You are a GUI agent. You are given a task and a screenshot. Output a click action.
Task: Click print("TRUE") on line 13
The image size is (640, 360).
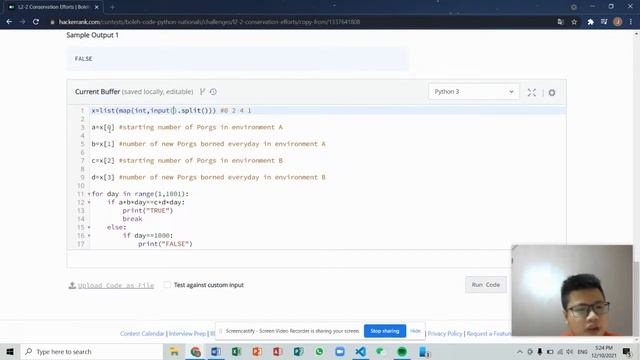[x=148, y=211]
